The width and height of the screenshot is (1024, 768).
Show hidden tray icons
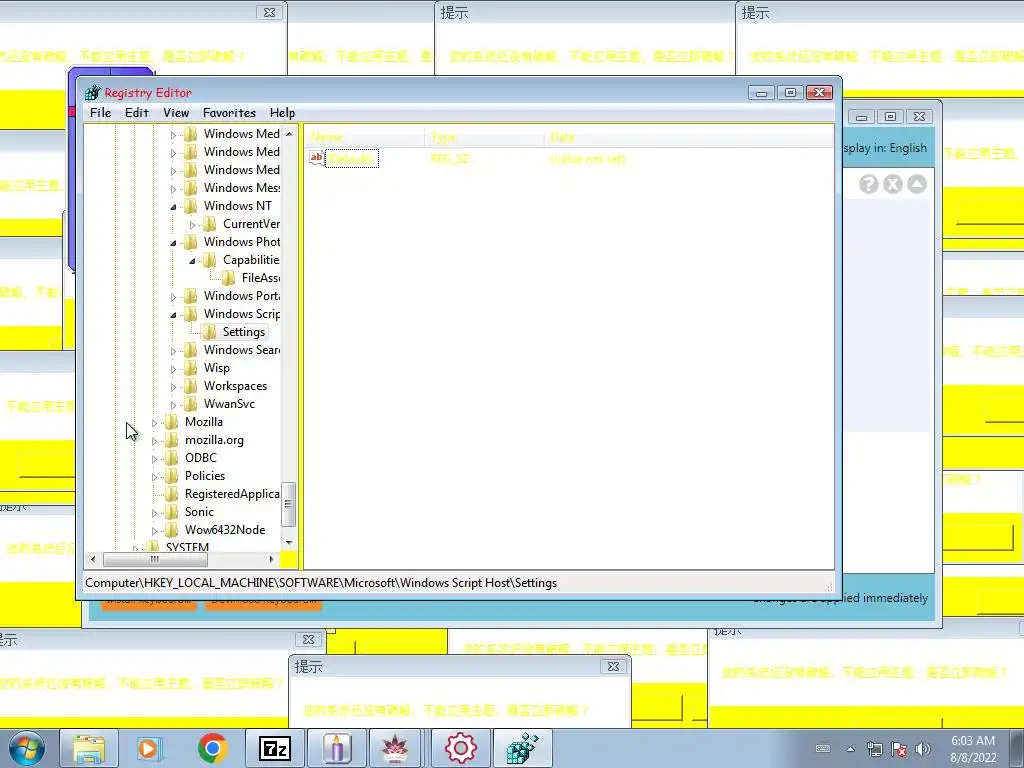click(850, 749)
